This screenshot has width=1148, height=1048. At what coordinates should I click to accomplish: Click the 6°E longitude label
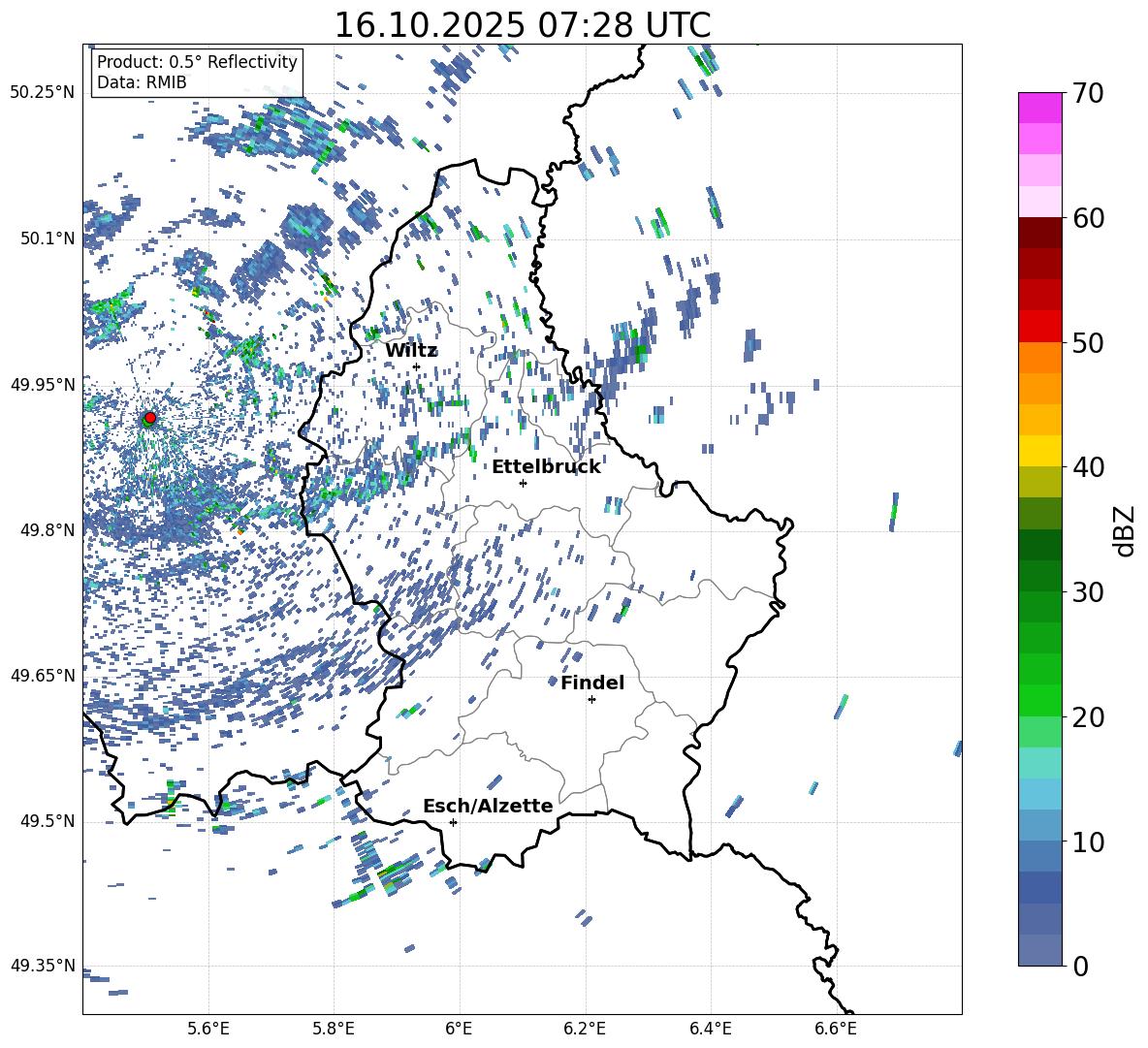coord(459,1029)
